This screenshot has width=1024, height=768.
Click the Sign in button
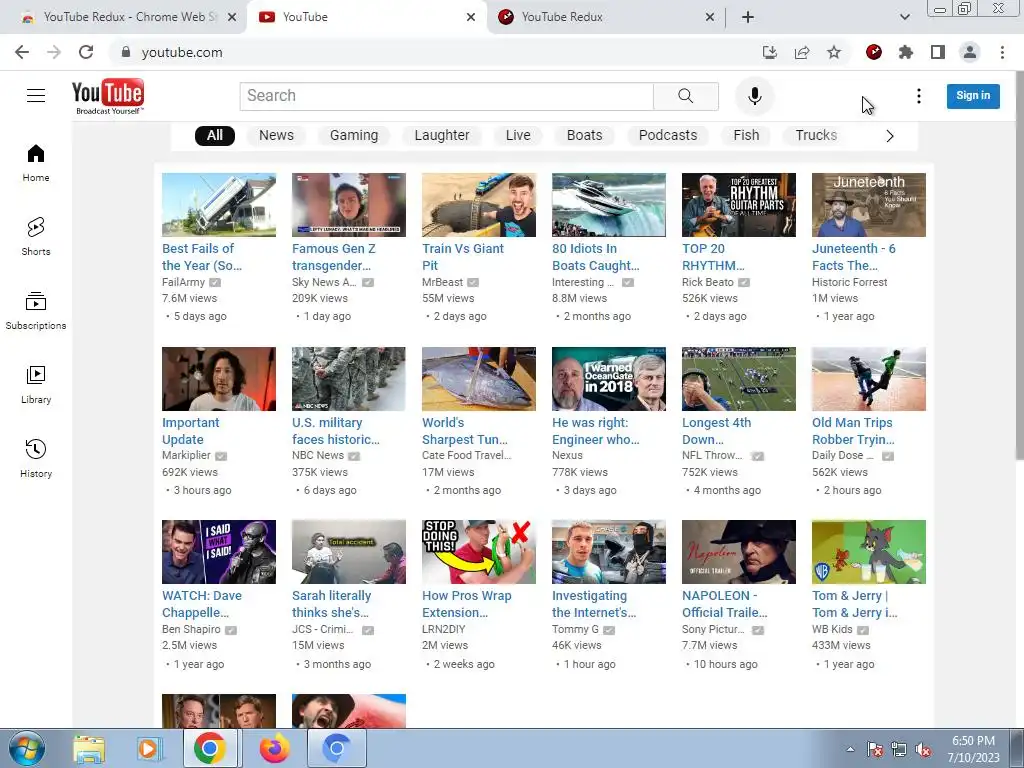973,95
